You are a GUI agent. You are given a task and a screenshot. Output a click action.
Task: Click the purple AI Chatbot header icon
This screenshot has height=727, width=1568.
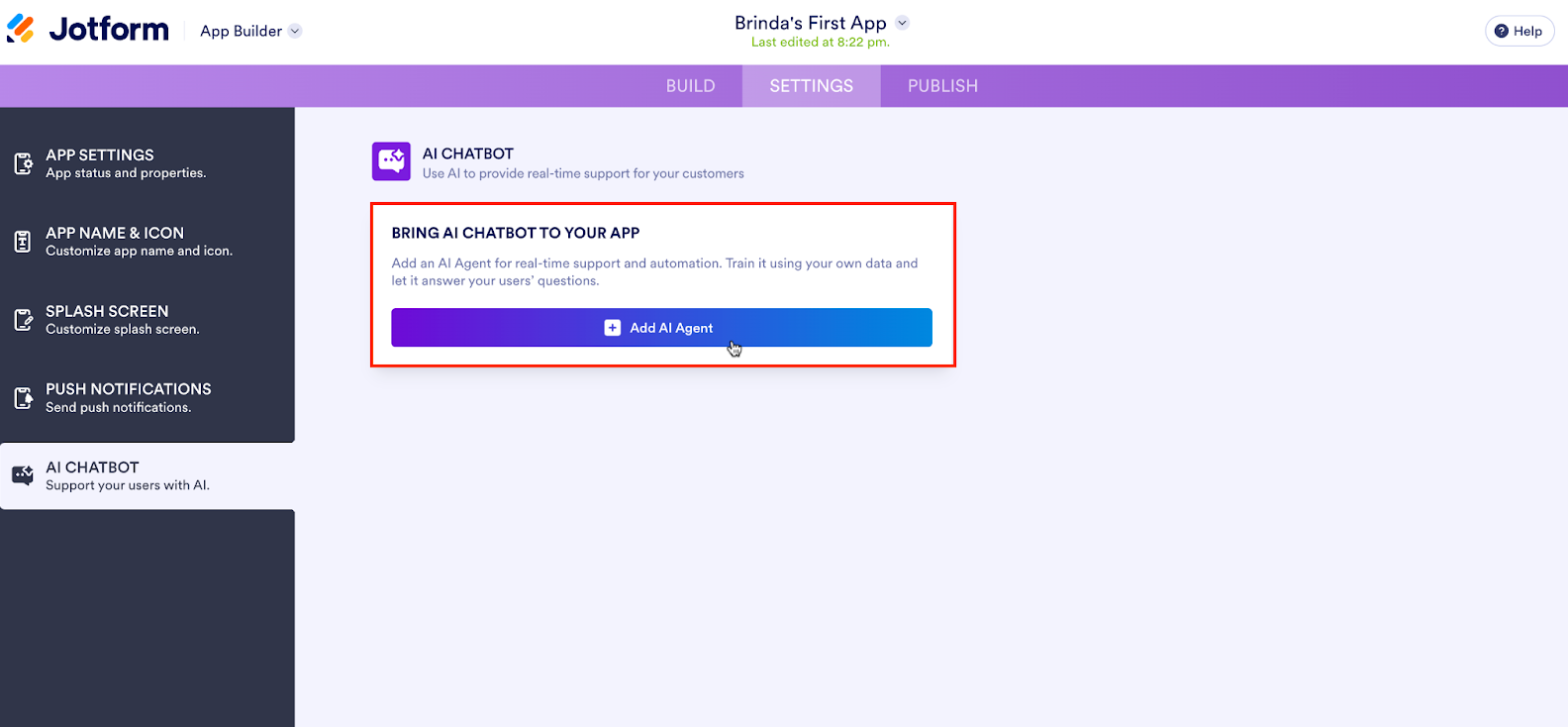391,161
